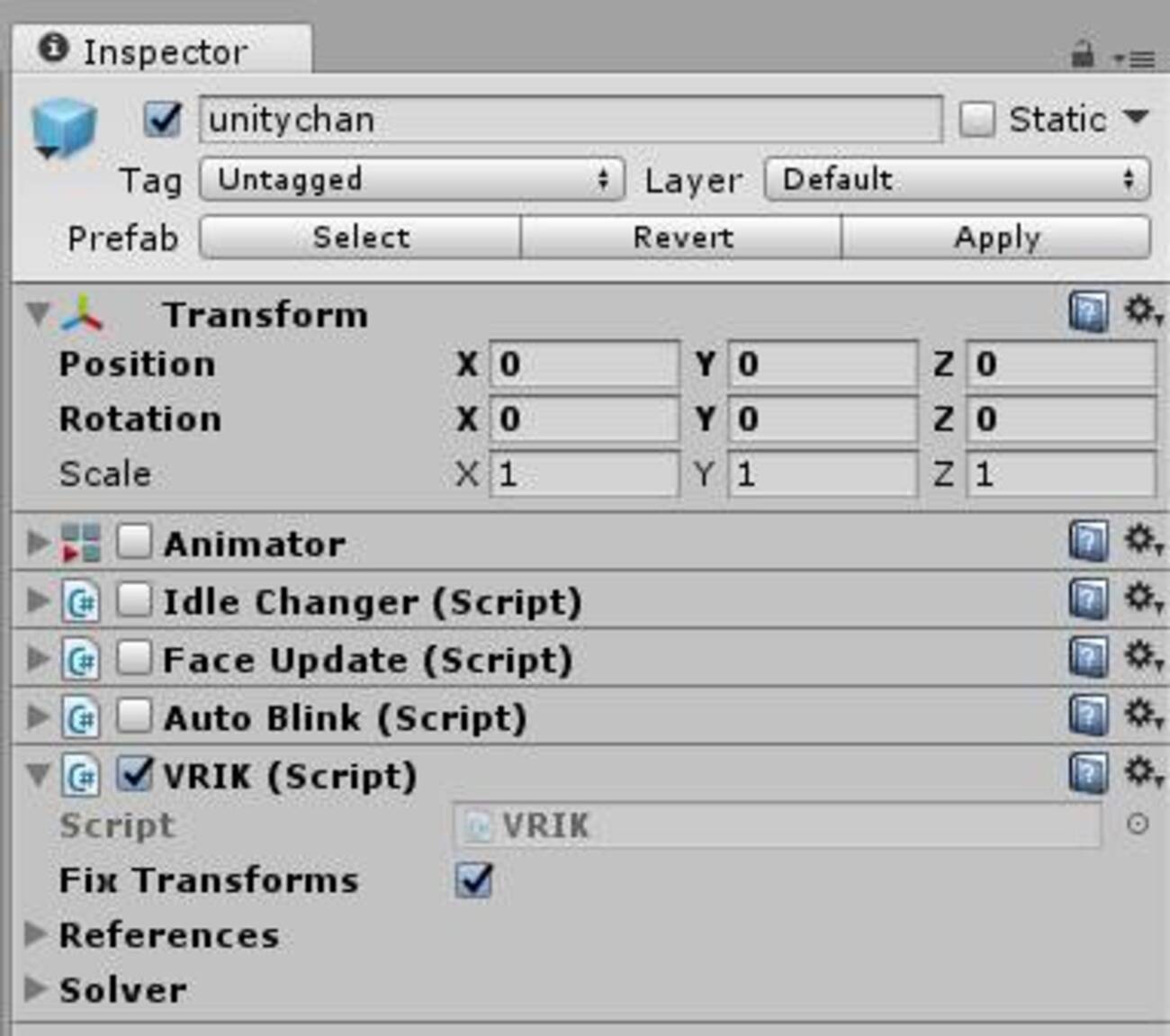
Task: Open the Tag dropdown showing Untagged
Action: pyautogui.click(x=411, y=179)
